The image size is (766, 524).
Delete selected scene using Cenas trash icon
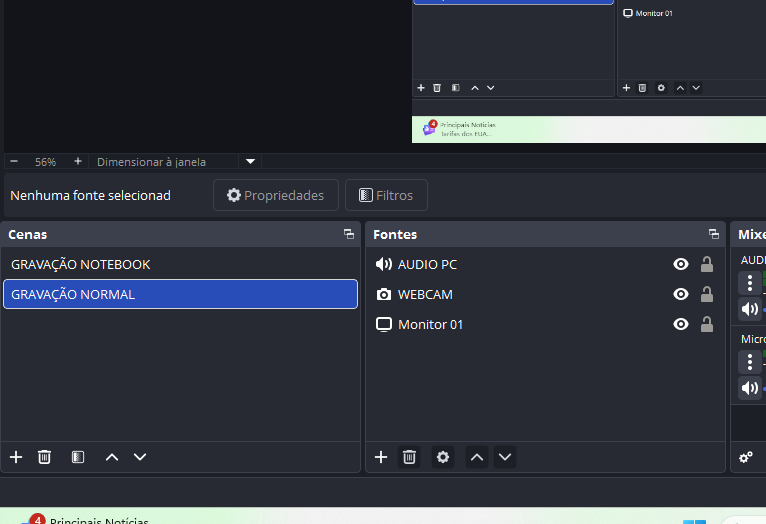tap(44, 457)
